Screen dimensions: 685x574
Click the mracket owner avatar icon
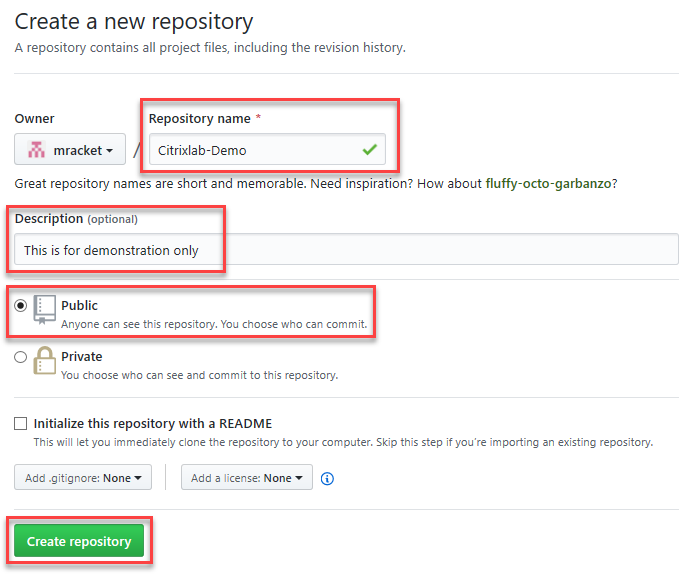tap(36, 150)
